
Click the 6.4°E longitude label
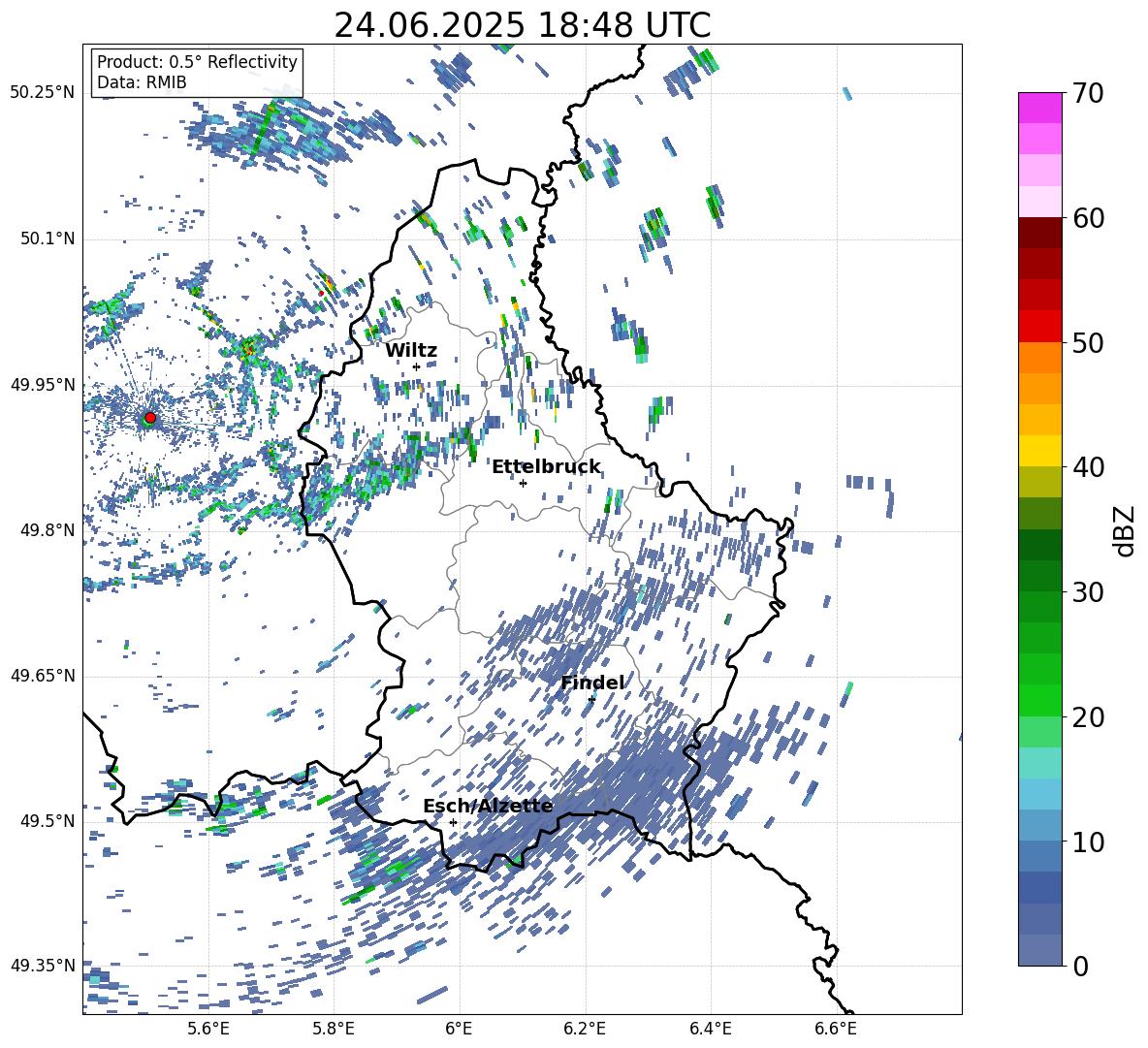tap(710, 1029)
